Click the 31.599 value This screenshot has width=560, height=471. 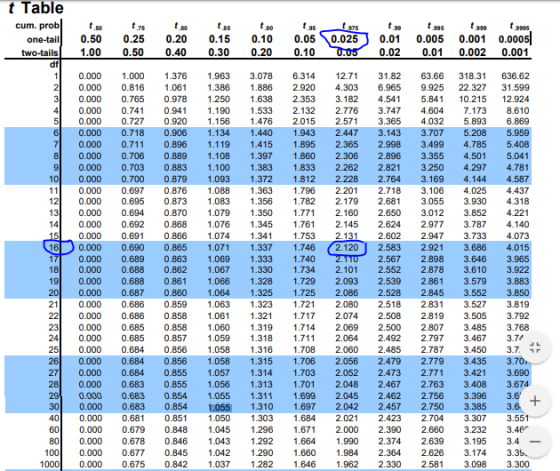click(515, 87)
